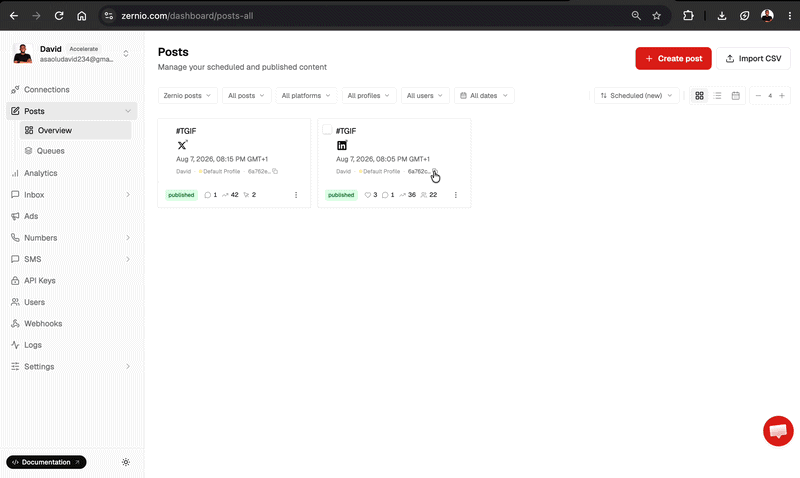
Task: Click the #TGIF title of the X post
Action: pyautogui.click(x=186, y=131)
